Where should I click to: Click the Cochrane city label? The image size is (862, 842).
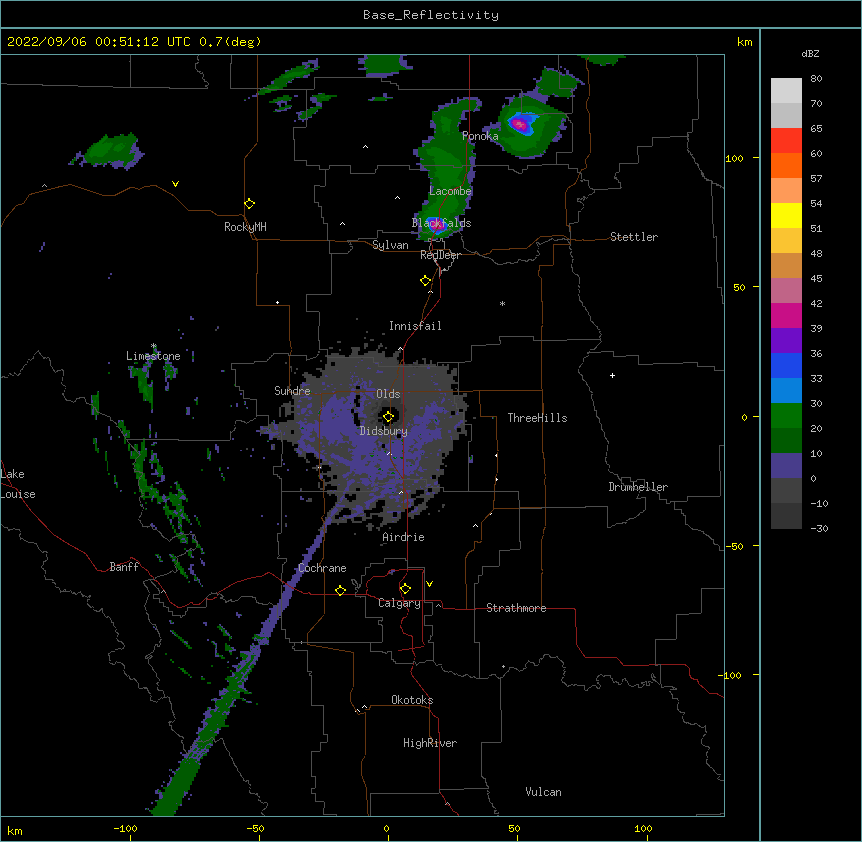tap(322, 568)
